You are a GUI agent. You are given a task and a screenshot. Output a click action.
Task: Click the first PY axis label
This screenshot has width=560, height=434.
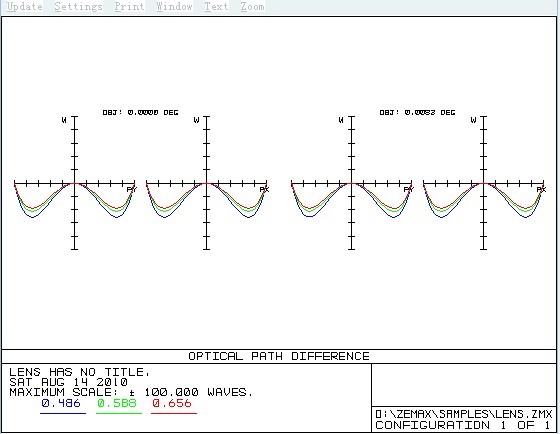(x=131, y=189)
